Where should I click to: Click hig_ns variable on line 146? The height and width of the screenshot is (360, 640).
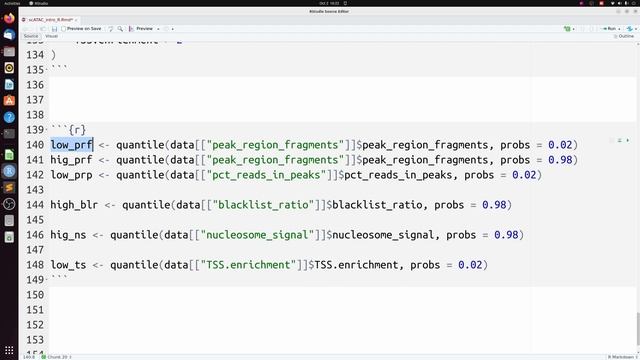tap(68, 235)
